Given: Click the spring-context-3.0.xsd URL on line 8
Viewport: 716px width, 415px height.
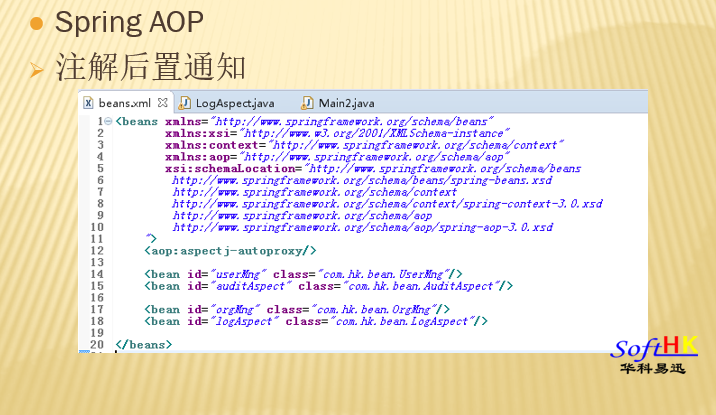Looking at the screenshot, I should 387,204.
